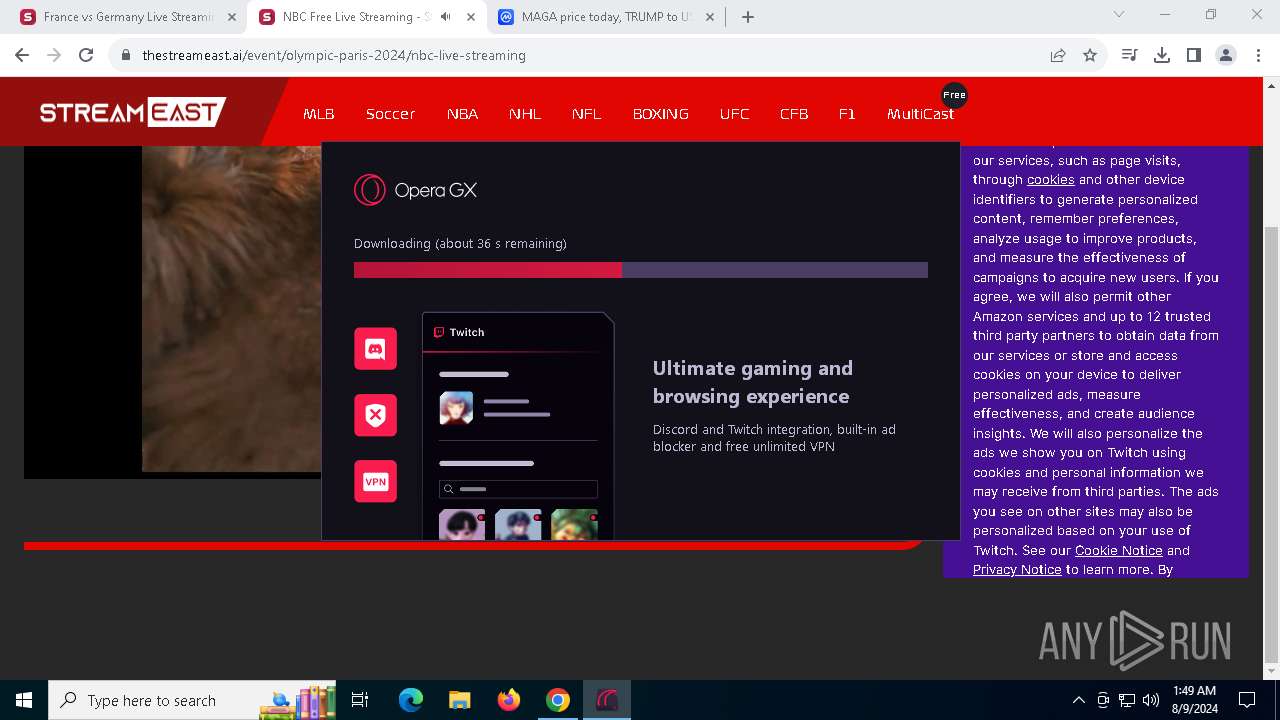Click the VPN icon in Opera GX ad
The height and width of the screenshot is (720, 1280).
coord(375,481)
